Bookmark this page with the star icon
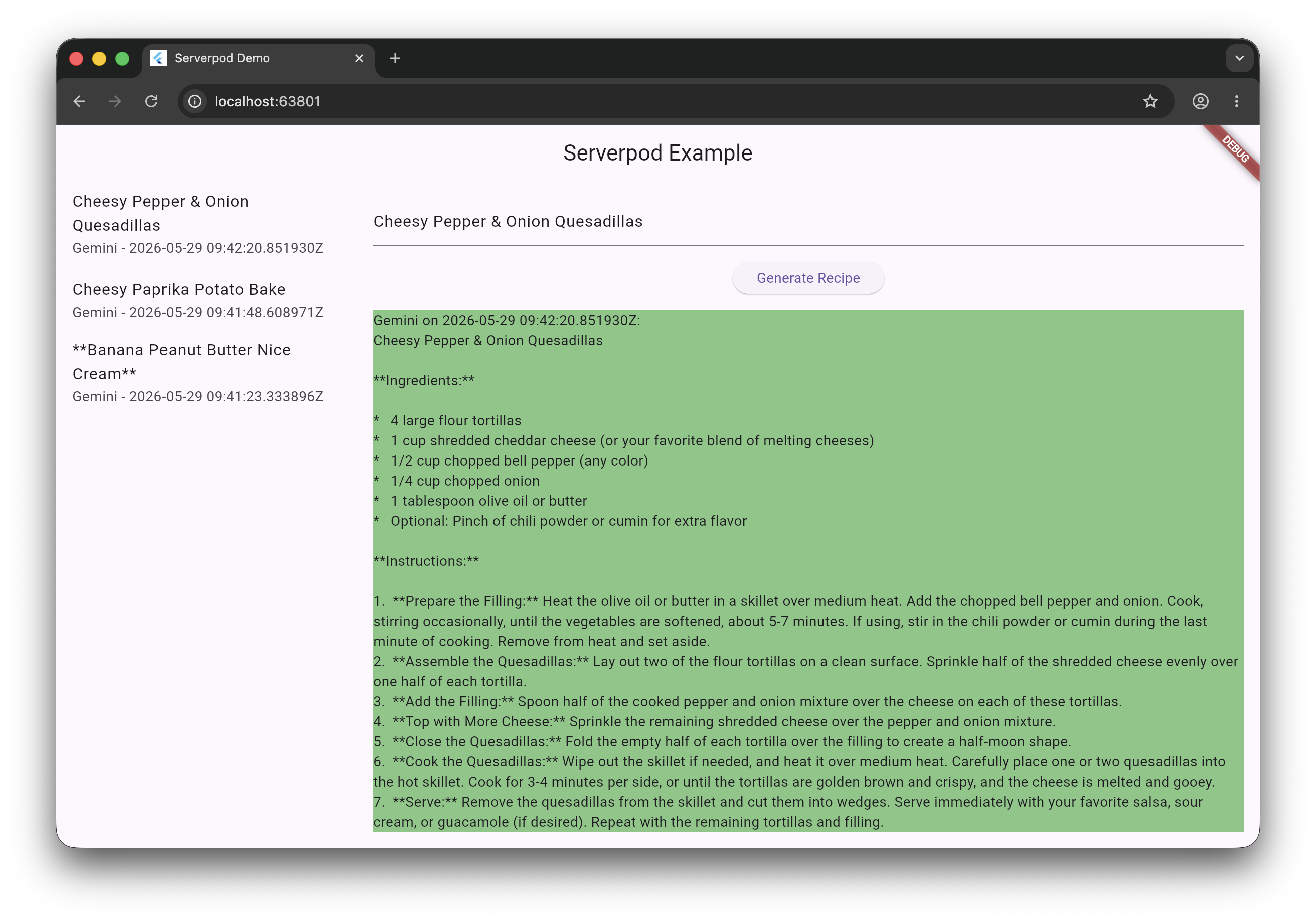Viewport: 1316px width, 922px height. 1150,101
